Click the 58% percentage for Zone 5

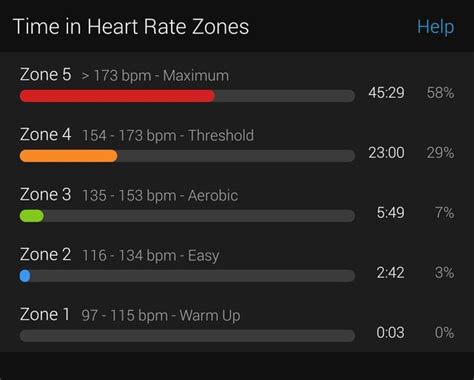pyautogui.click(x=441, y=93)
